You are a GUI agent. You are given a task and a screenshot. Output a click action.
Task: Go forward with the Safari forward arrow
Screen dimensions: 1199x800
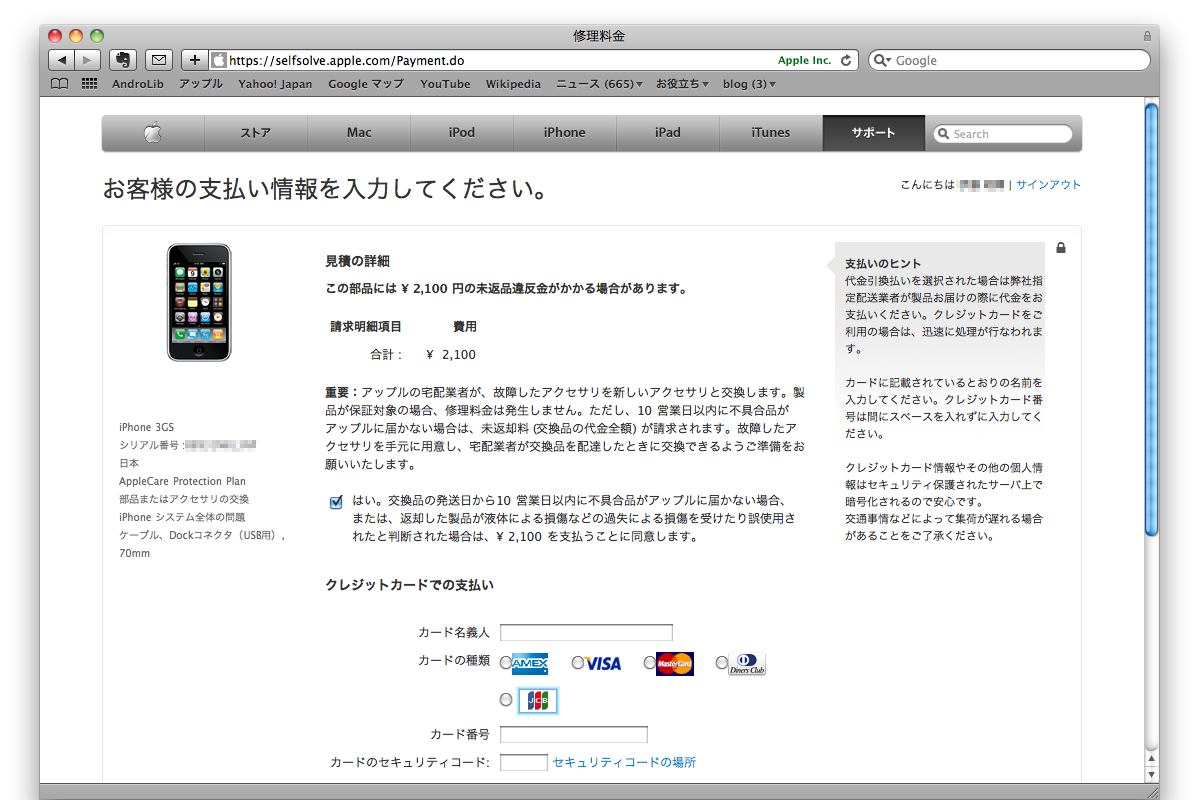[87, 60]
